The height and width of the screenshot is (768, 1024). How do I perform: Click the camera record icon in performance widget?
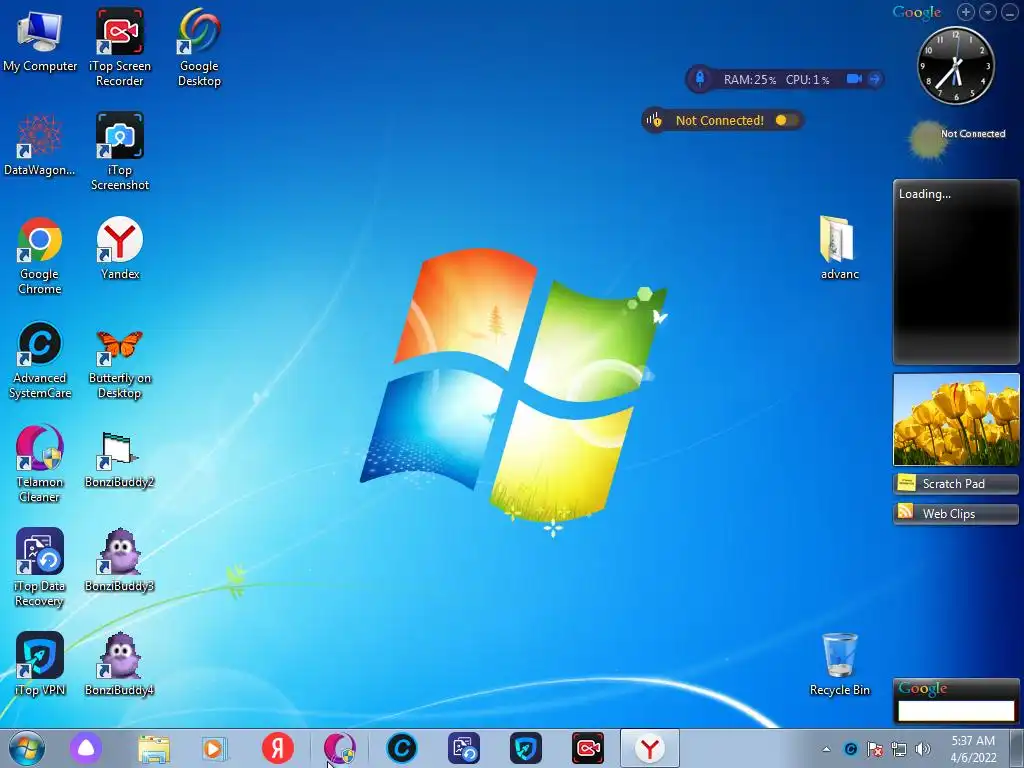tap(854, 79)
